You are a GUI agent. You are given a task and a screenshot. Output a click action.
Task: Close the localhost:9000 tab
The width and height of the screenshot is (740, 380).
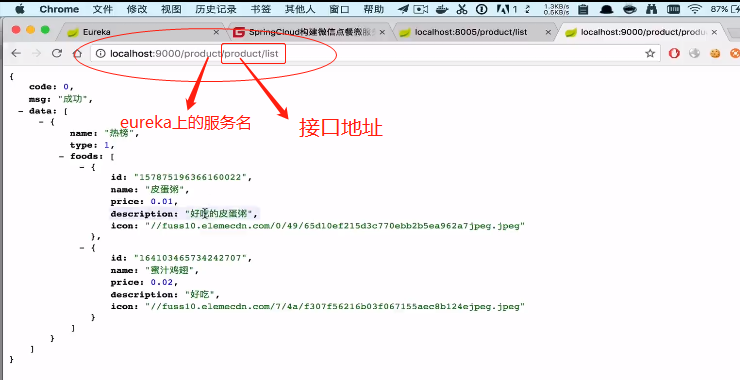point(714,32)
